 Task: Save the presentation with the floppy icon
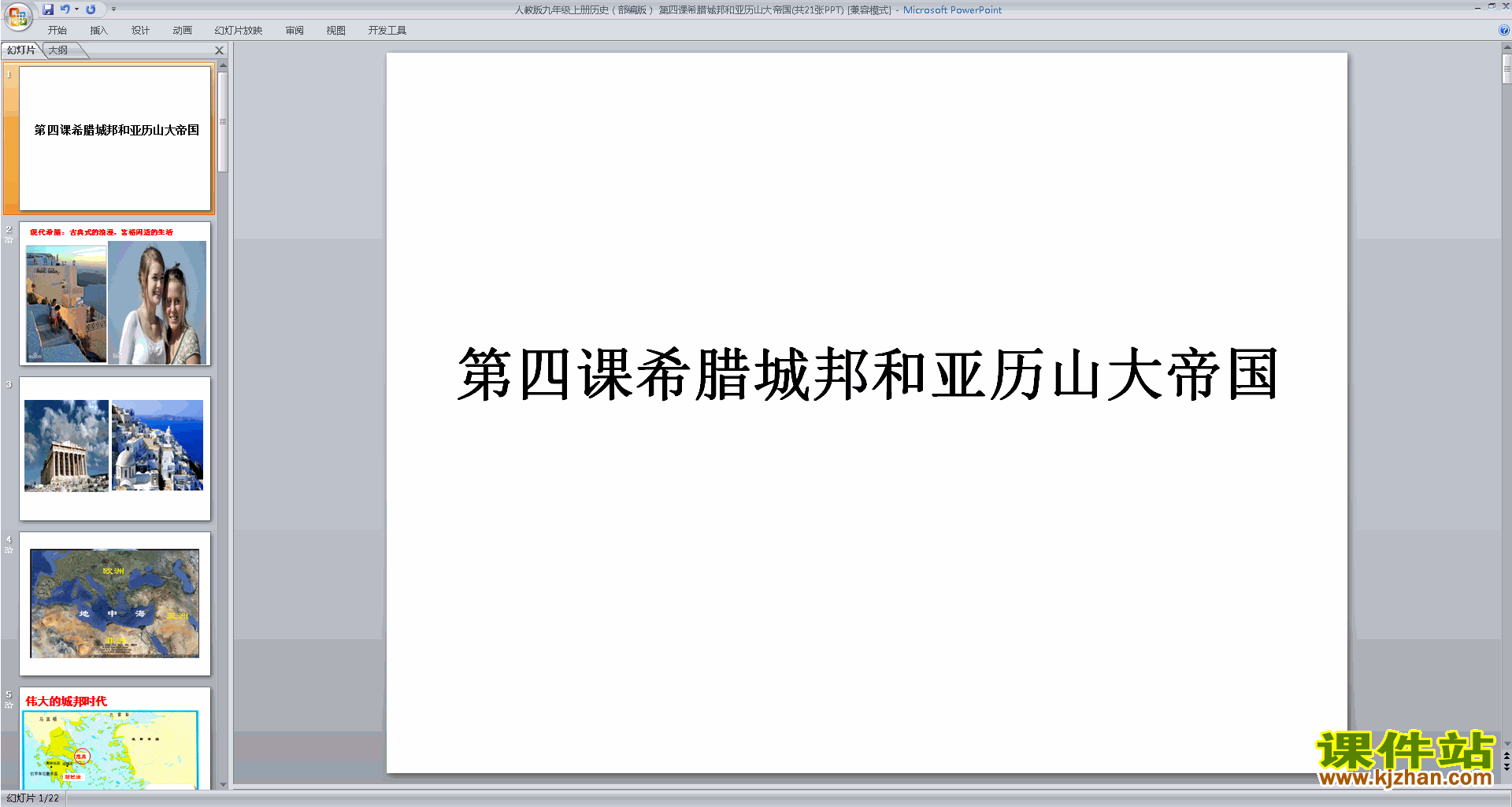[48, 9]
